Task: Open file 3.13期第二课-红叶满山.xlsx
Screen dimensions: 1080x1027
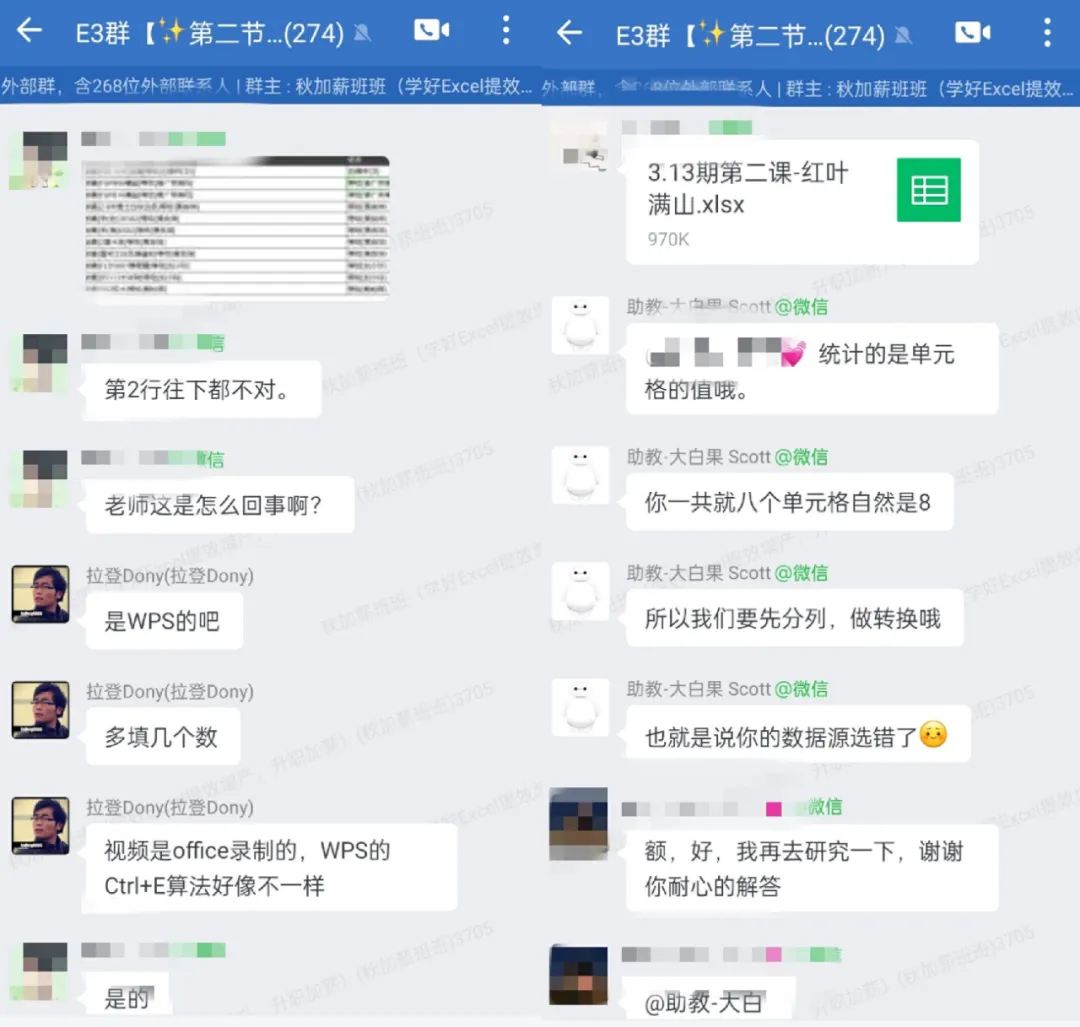Action: coord(802,203)
